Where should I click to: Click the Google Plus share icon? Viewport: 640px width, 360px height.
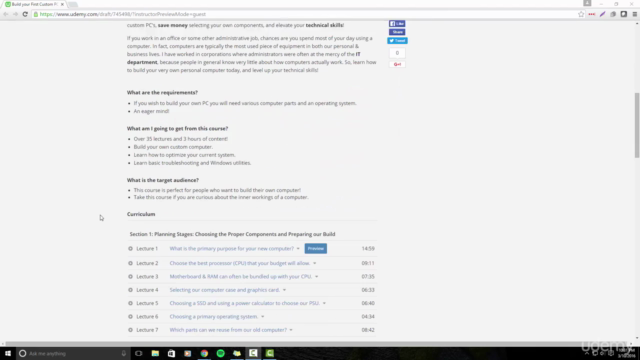tap(397, 64)
